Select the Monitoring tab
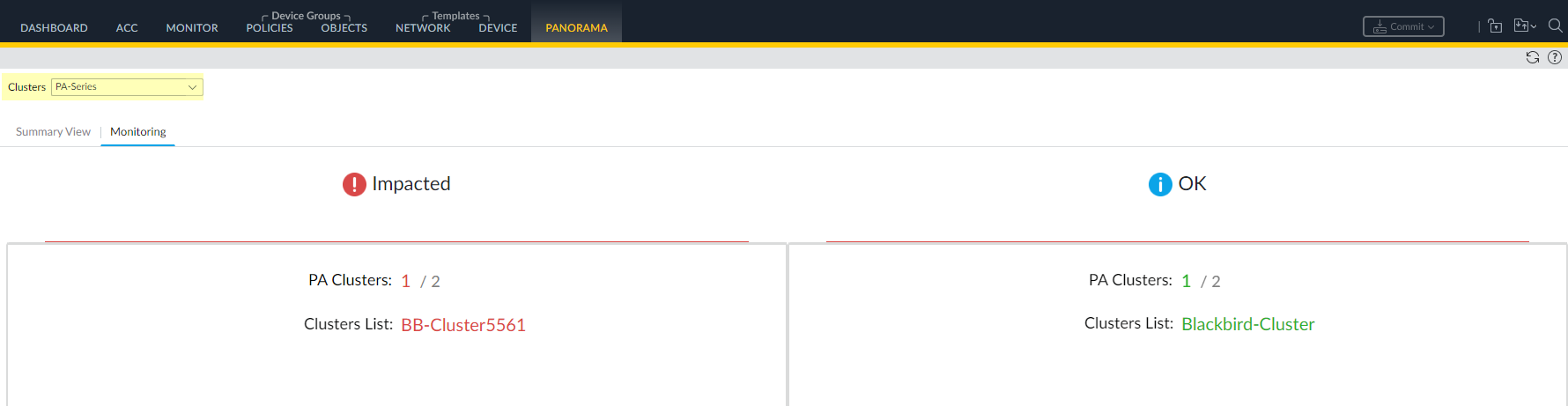1568x406 pixels. click(137, 132)
